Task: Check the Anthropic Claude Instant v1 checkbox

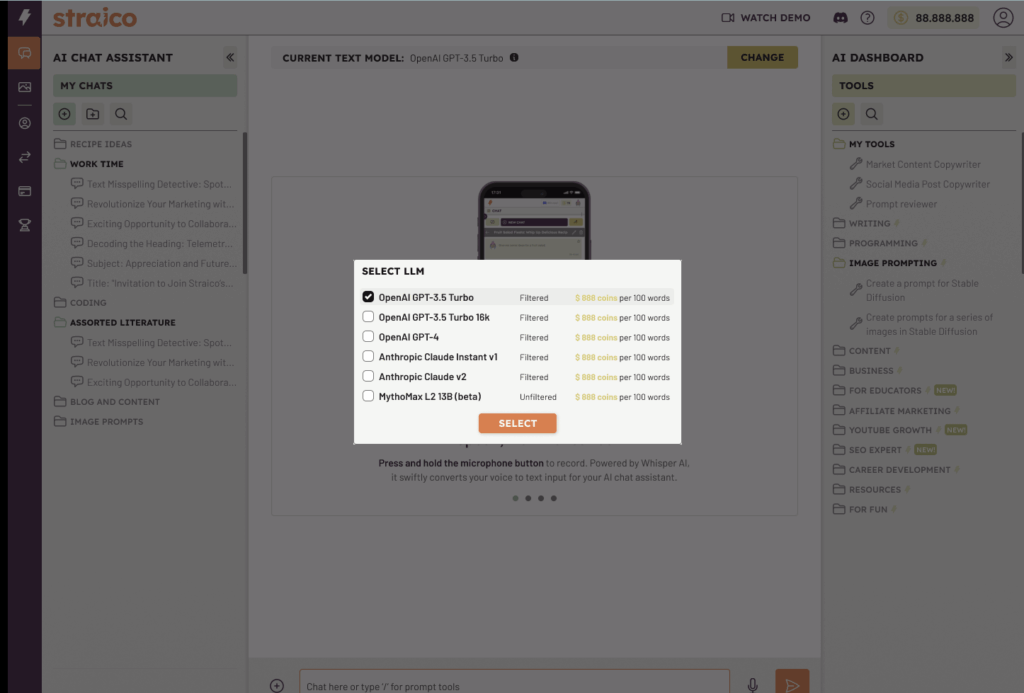Action: (x=368, y=357)
